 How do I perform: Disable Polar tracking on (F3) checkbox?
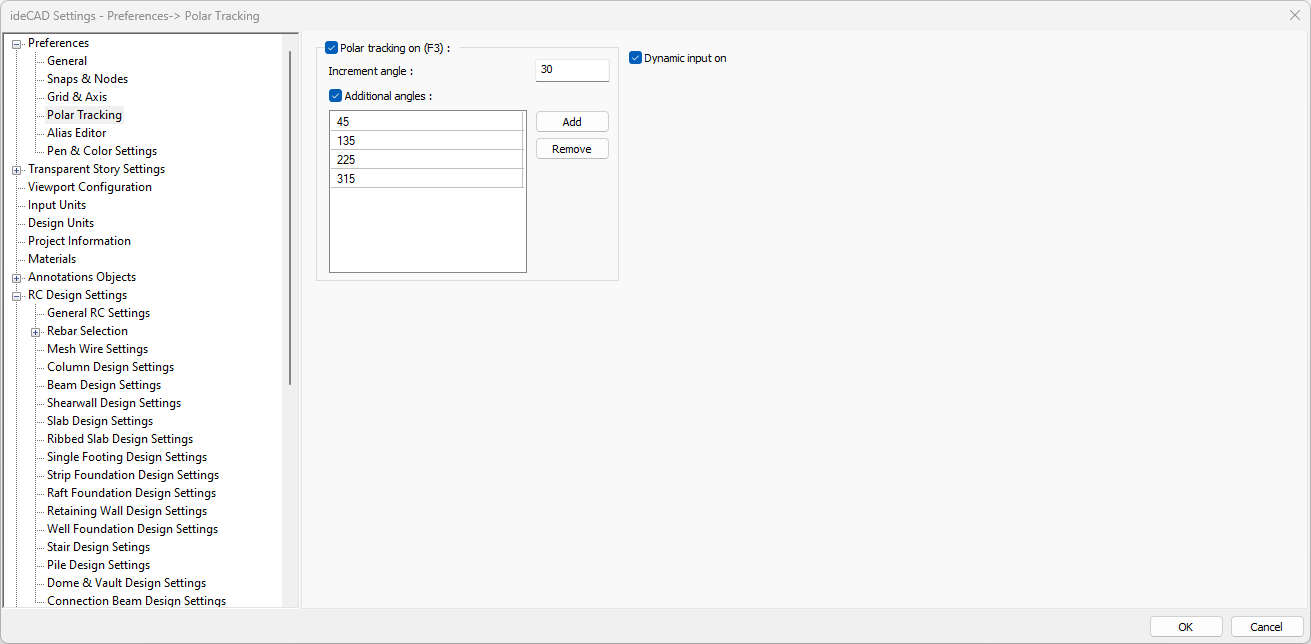coord(332,47)
